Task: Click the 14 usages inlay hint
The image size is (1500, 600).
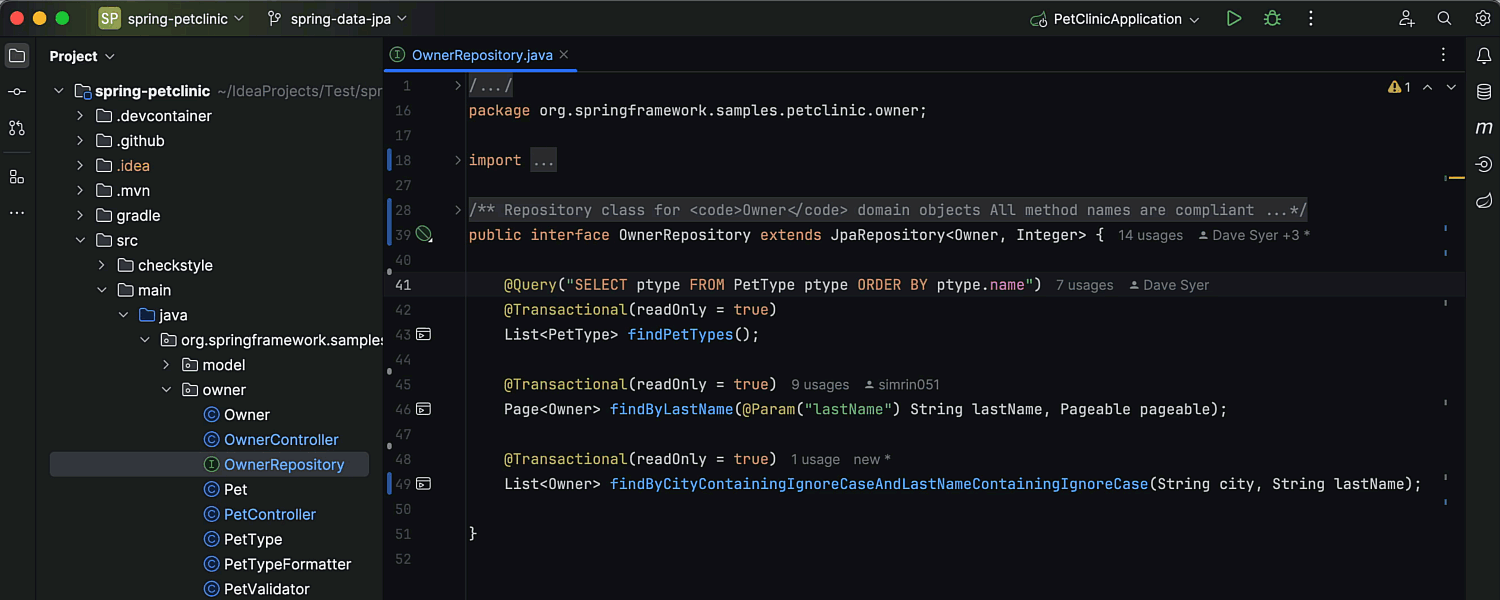Action: point(1150,236)
